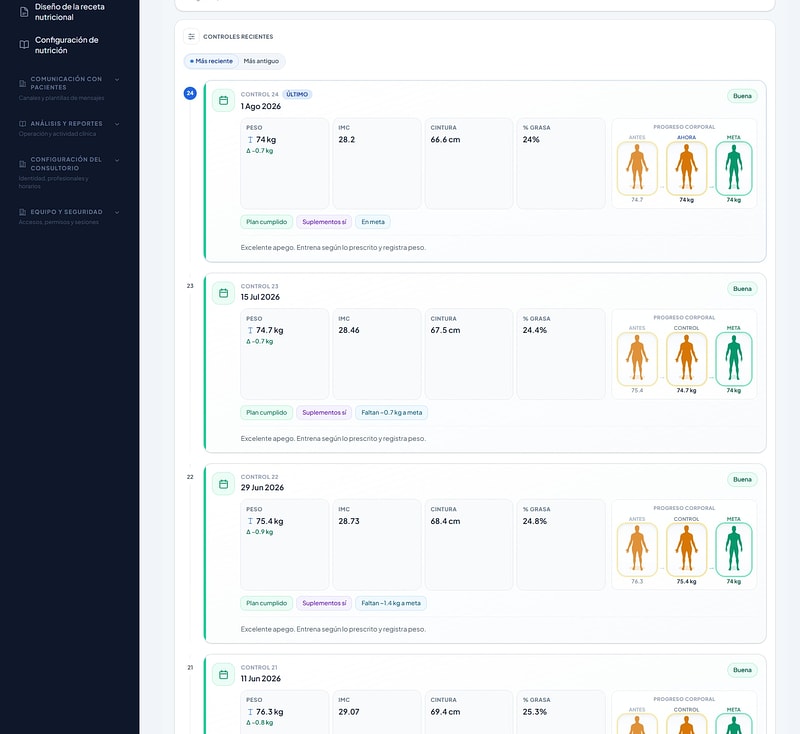Image resolution: width=800 pixels, height=734 pixels.
Task: Switch sorting to Más antiguo
Action: point(261,61)
